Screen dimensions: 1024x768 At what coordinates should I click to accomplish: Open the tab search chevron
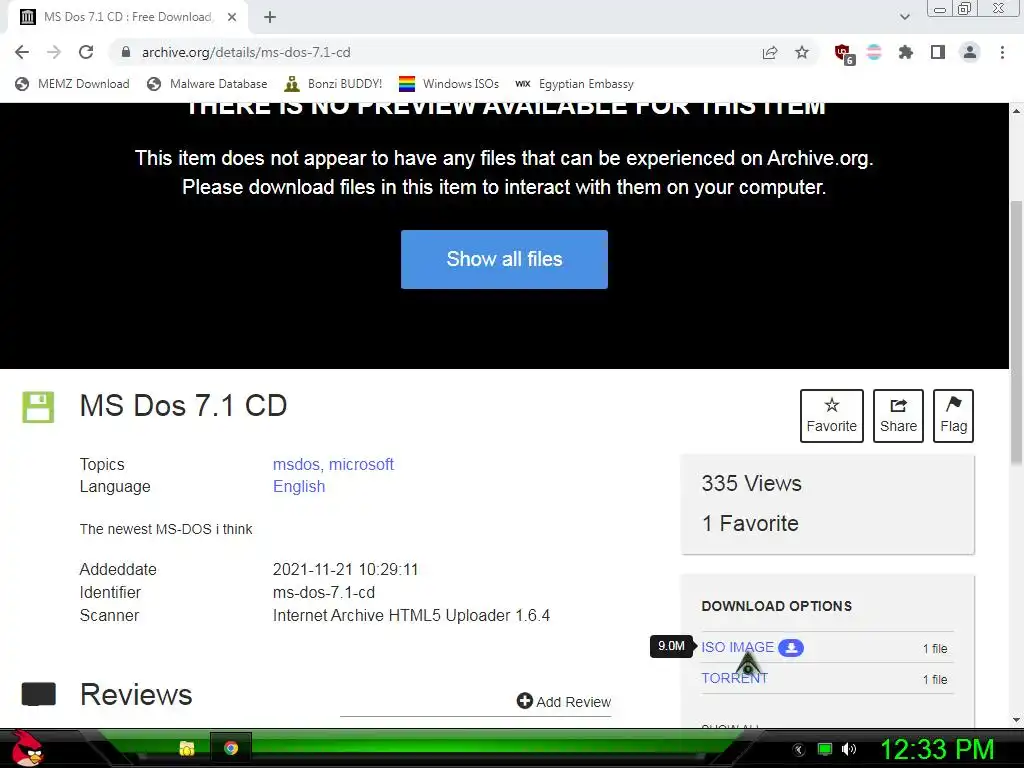pyautogui.click(x=904, y=17)
